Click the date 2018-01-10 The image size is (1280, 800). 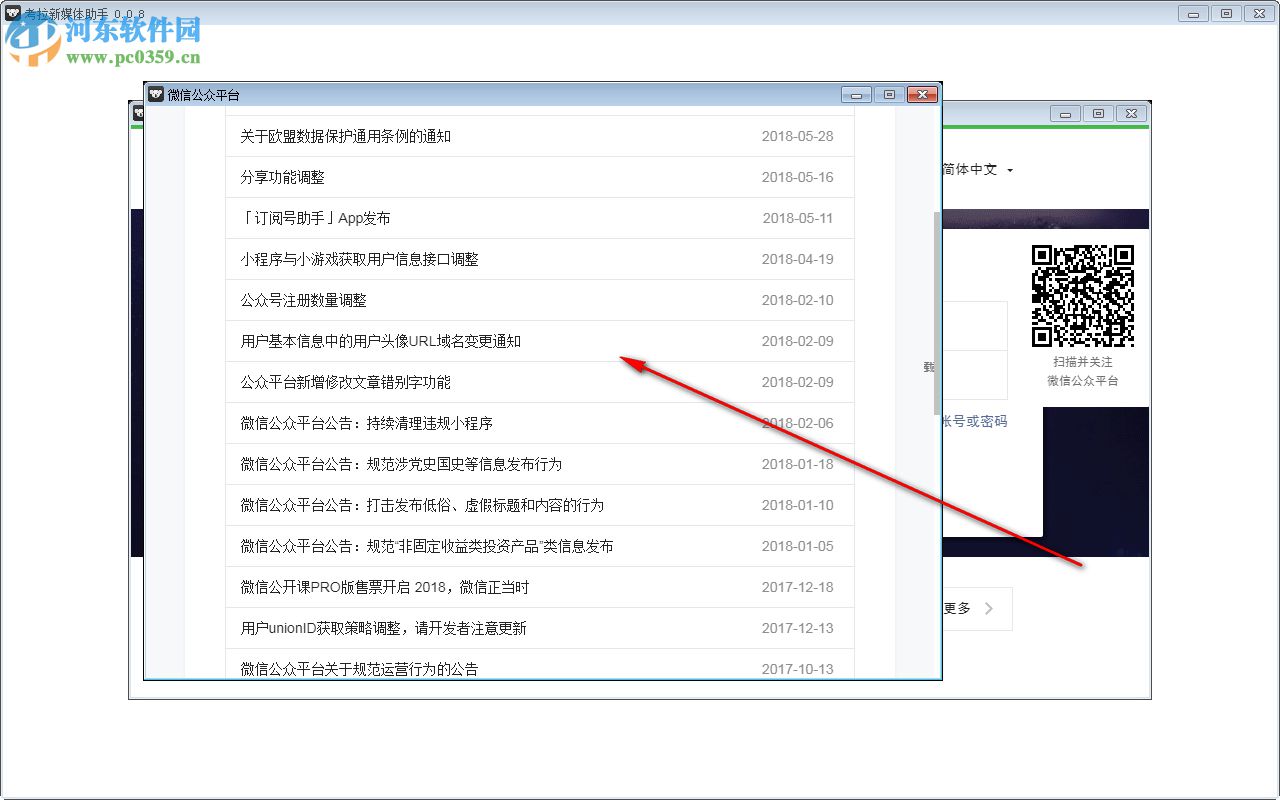797,505
